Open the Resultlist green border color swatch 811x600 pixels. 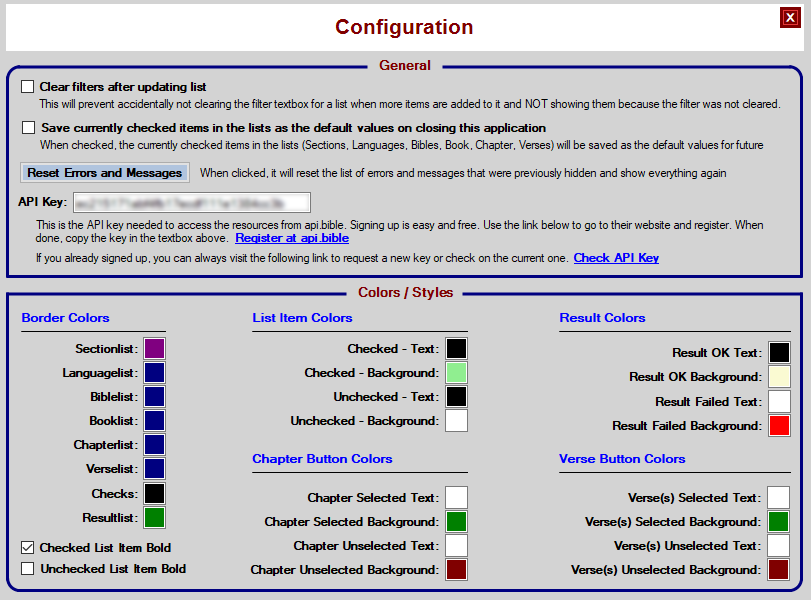click(154, 518)
